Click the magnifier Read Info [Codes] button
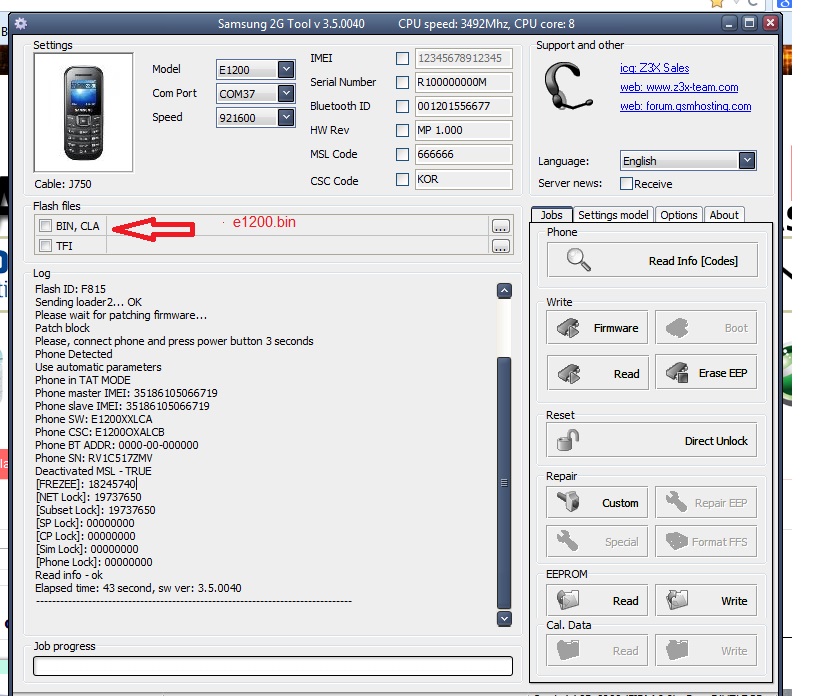This screenshot has width=814, height=696. [x=652, y=260]
